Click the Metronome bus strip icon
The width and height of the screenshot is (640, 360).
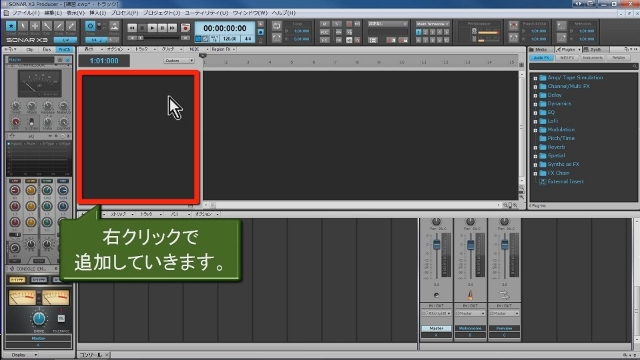click(x=470, y=295)
